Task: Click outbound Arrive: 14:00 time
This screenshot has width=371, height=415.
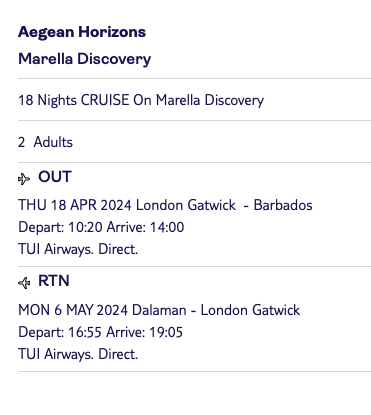Action: tap(145, 227)
